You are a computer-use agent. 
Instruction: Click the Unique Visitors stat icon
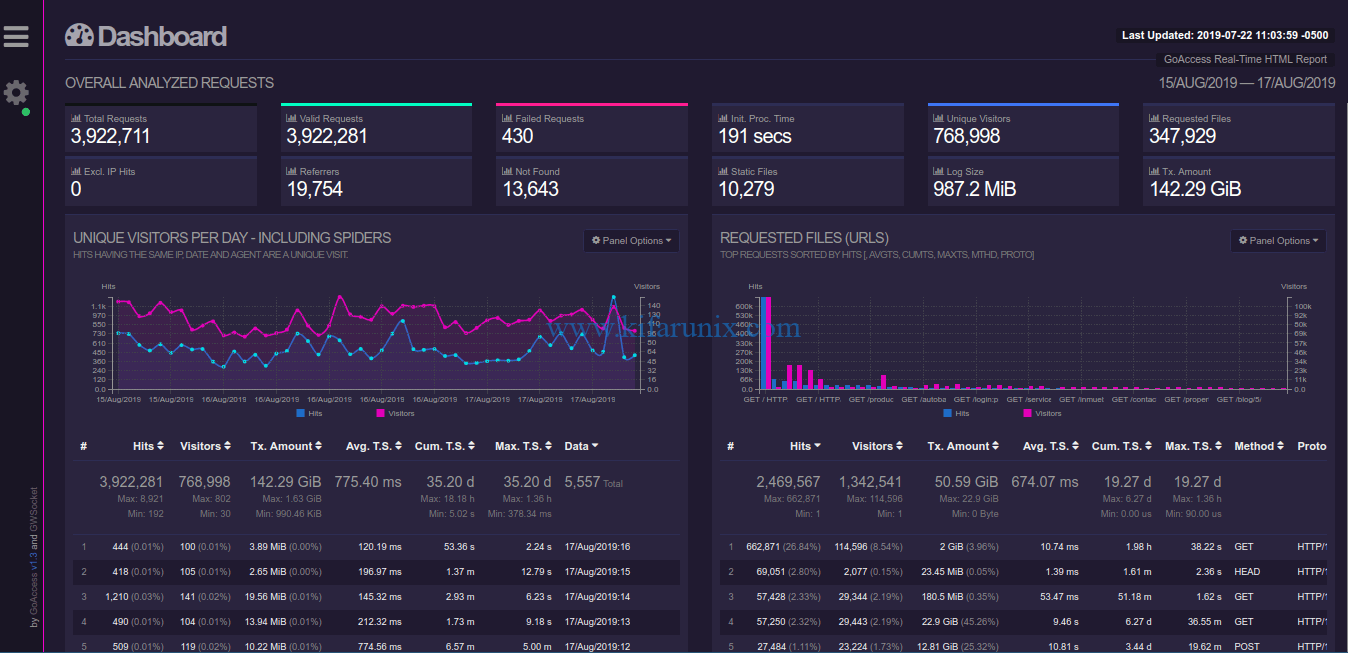pos(938,119)
